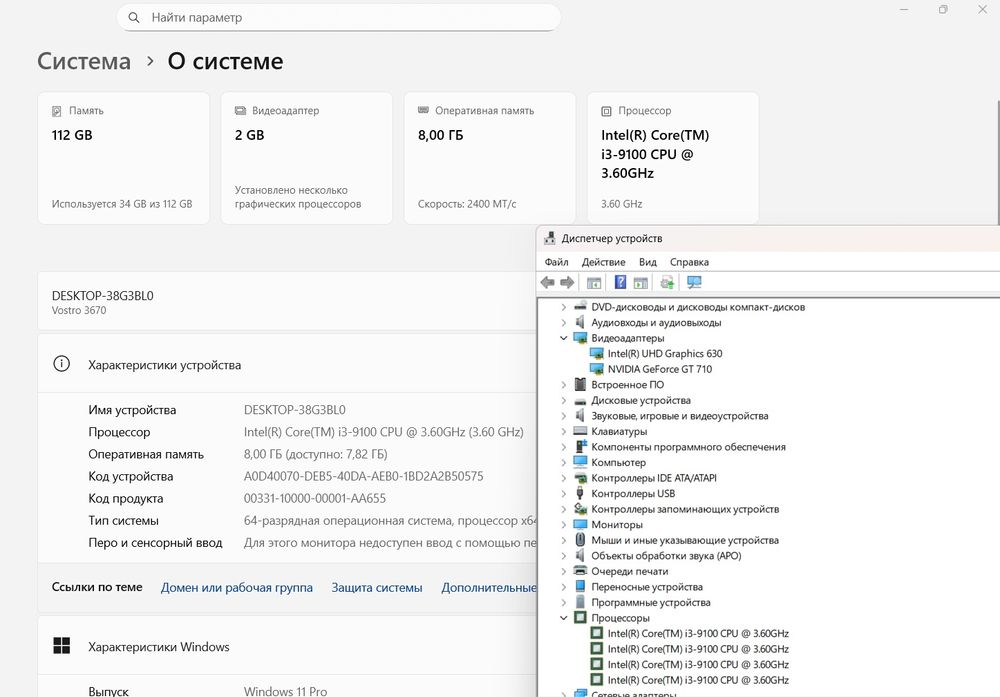
Task: Expand the Программные устройства node
Action: pyautogui.click(x=564, y=603)
